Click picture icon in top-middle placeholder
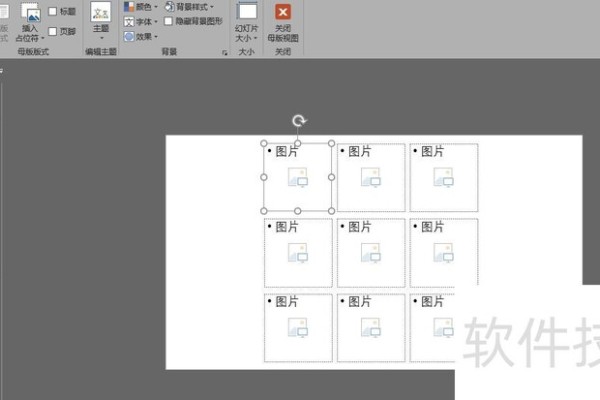The height and width of the screenshot is (400, 600). click(x=371, y=178)
